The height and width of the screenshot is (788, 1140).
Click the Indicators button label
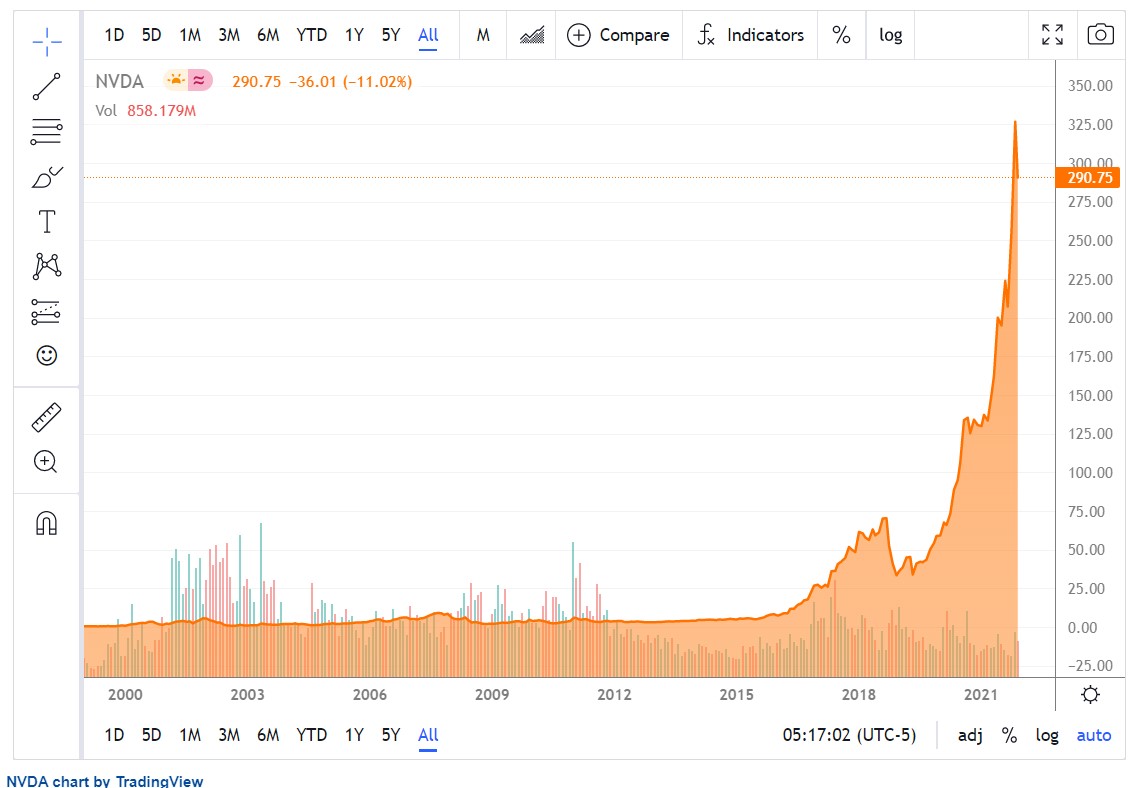[x=766, y=35]
